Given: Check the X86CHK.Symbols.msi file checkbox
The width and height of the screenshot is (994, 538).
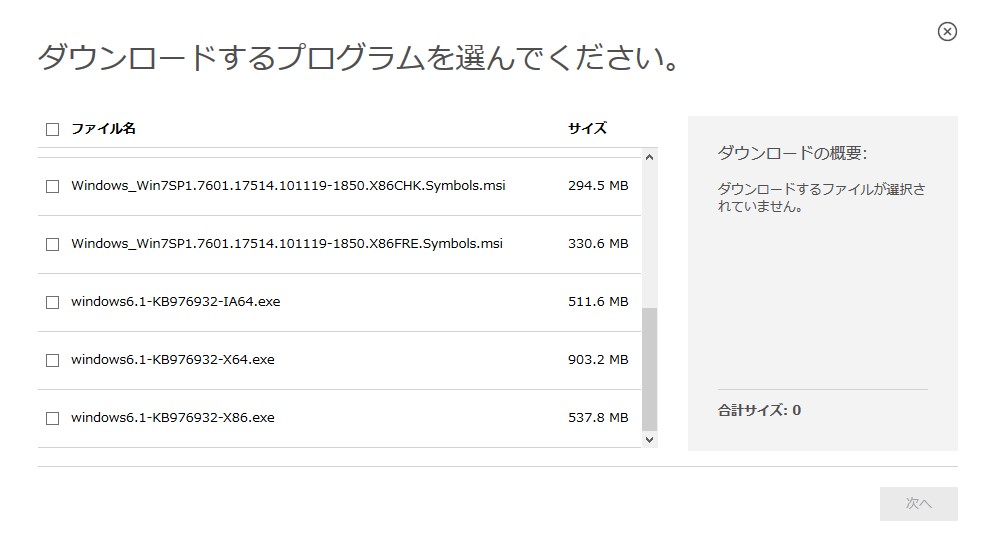Looking at the screenshot, I should (52, 186).
